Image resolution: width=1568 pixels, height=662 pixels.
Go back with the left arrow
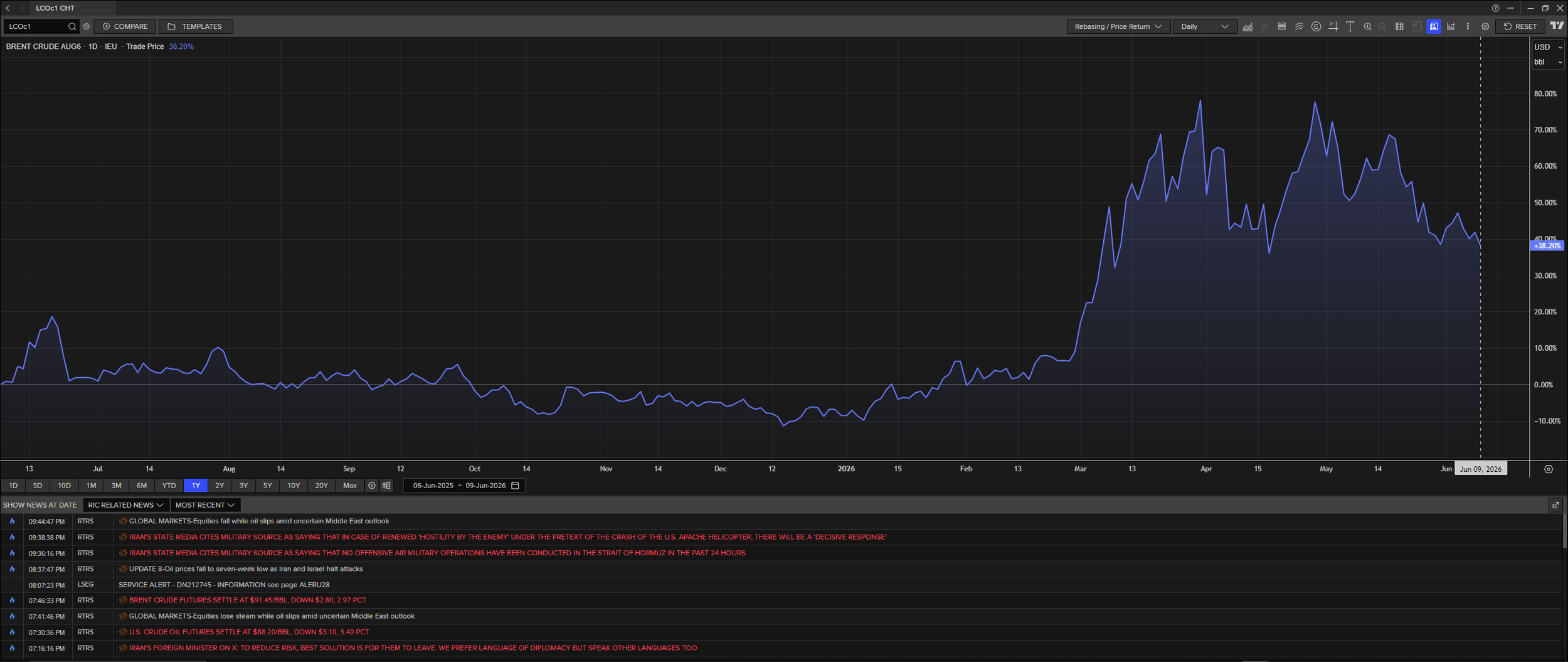coord(8,8)
